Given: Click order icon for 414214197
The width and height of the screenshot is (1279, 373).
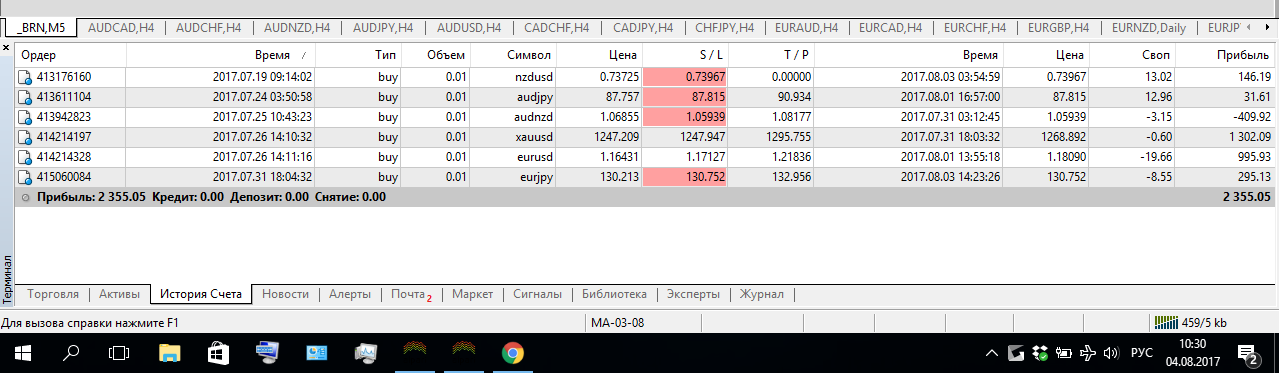Looking at the screenshot, I should tap(24, 137).
